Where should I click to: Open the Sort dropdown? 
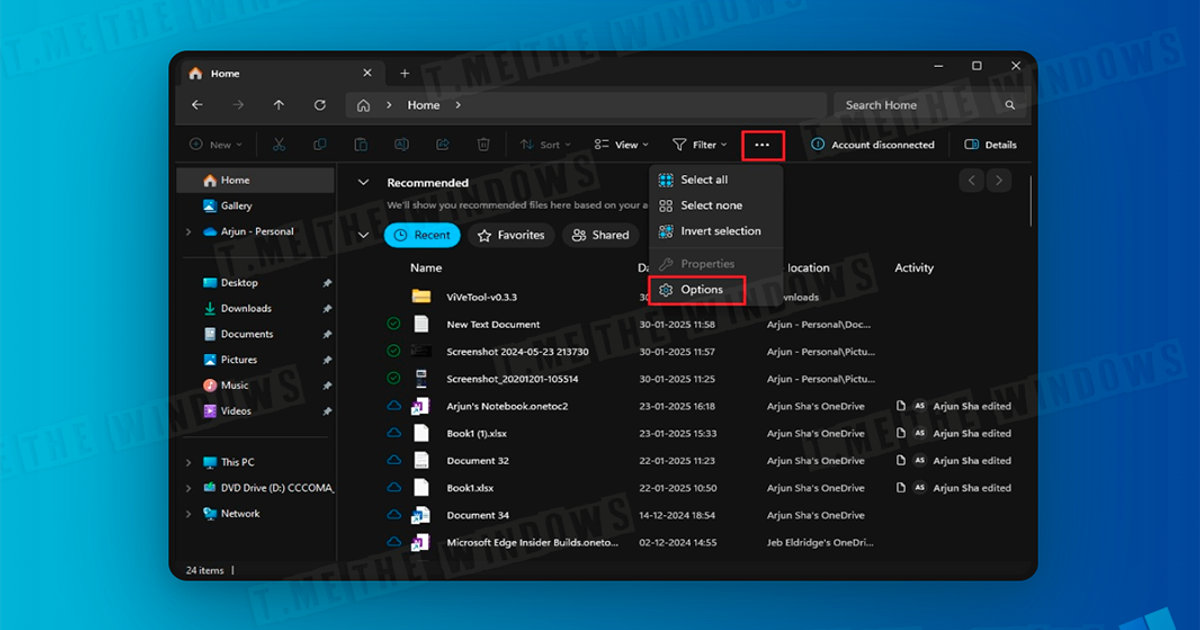[x=546, y=145]
